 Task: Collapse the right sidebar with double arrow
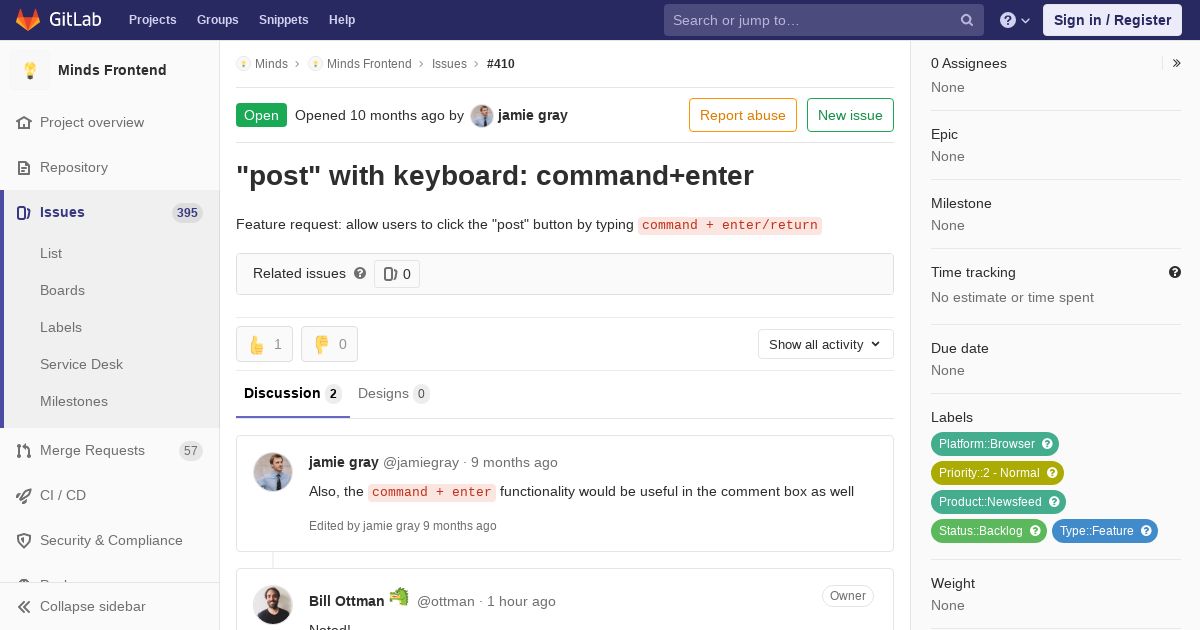(x=1176, y=63)
